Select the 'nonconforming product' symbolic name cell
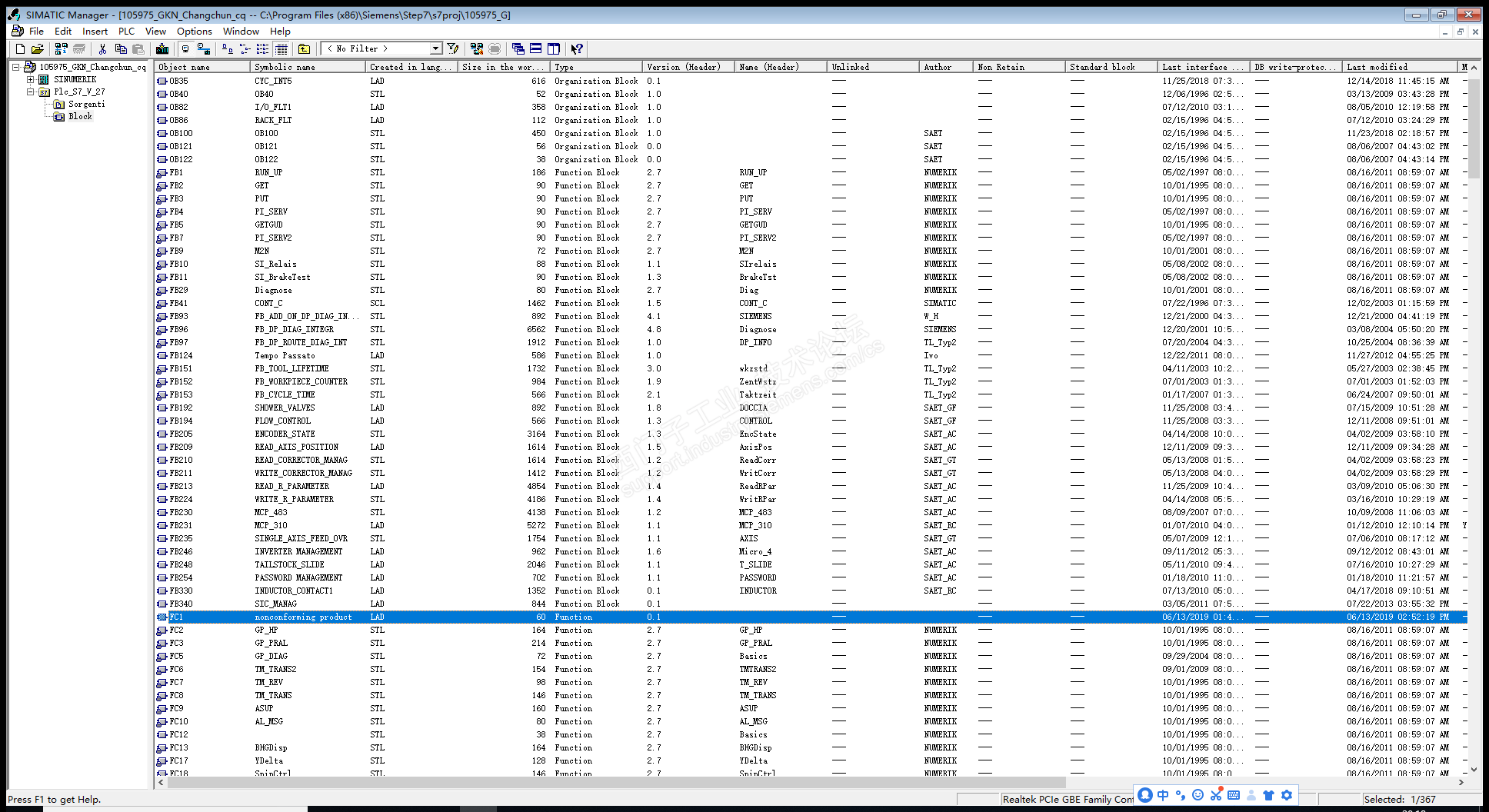Viewport: 1489px width, 812px height. point(303,617)
